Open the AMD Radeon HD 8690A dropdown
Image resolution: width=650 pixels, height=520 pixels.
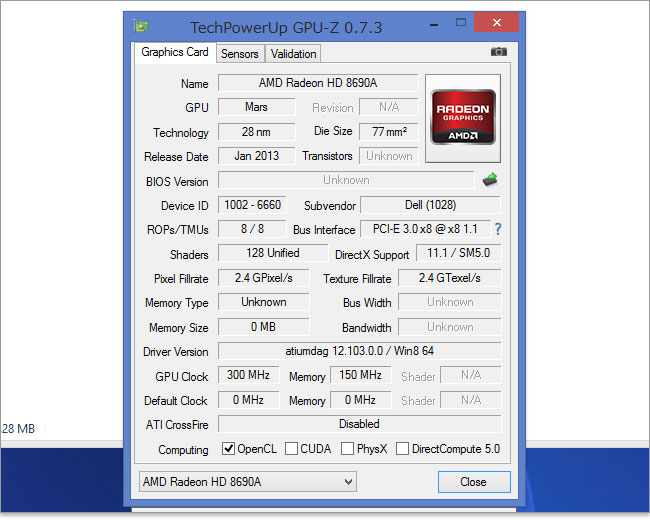point(248,482)
